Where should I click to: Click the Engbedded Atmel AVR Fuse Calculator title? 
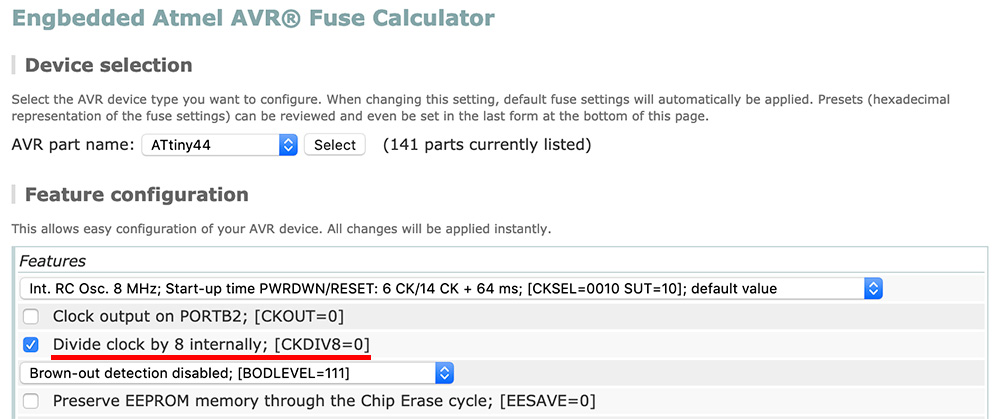pyautogui.click(x=253, y=18)
